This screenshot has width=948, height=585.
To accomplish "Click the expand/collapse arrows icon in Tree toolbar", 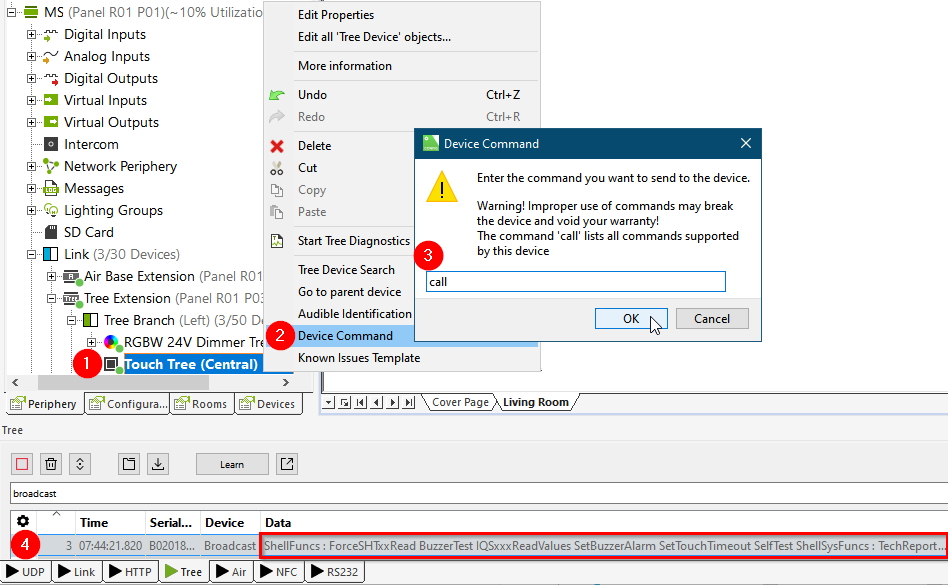I will pyautogui.click(x=81, y=463).
